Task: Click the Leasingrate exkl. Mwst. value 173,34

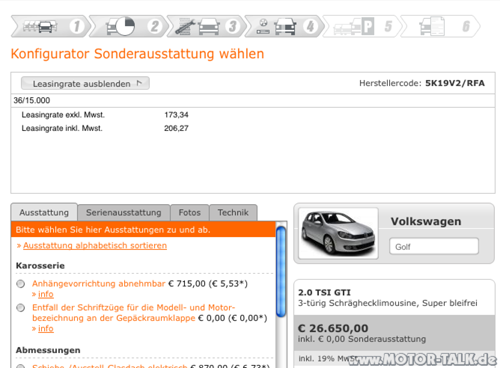Action: pyautogui.click(x=176, y=115)
